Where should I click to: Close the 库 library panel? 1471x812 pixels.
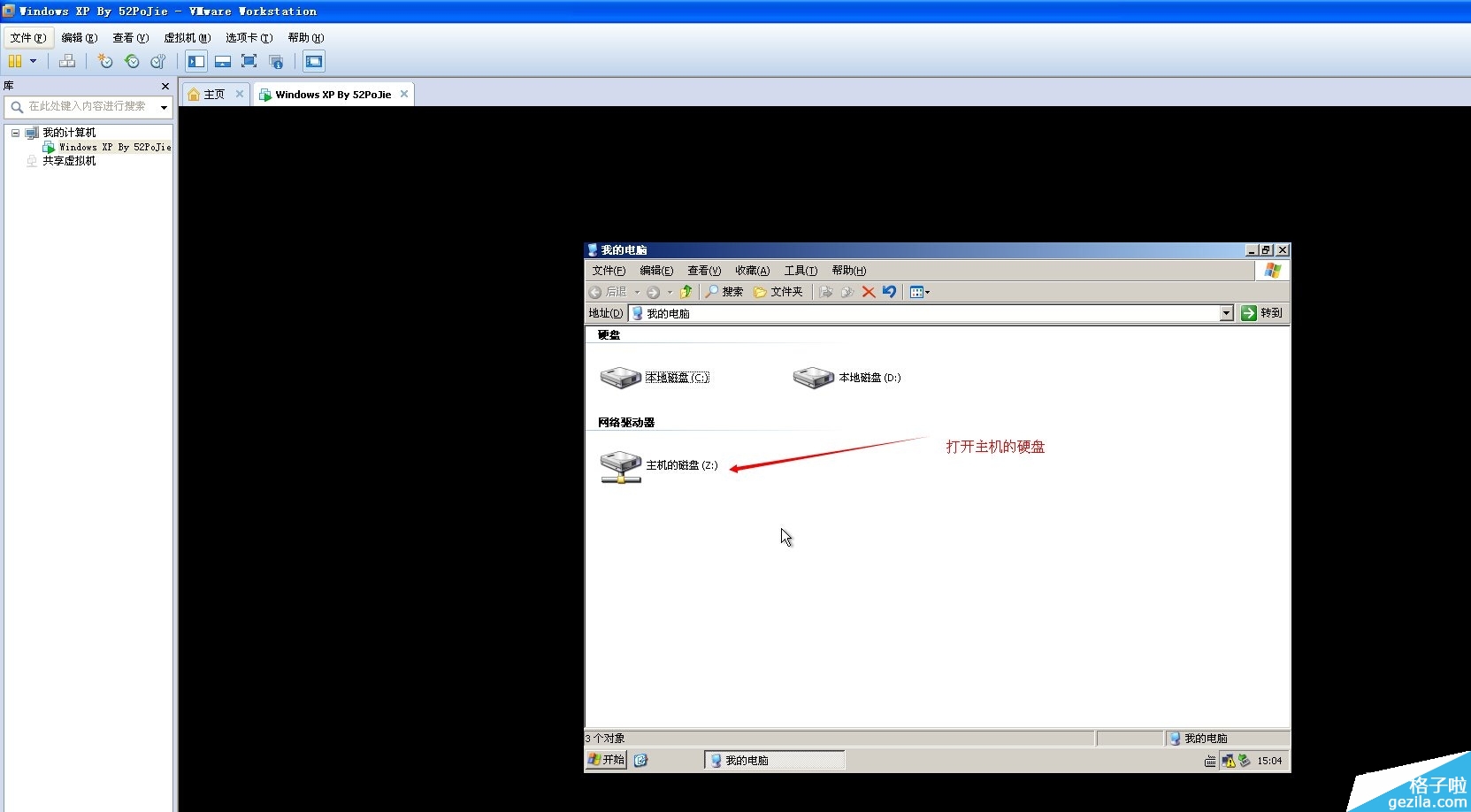(x=165, y=86)
